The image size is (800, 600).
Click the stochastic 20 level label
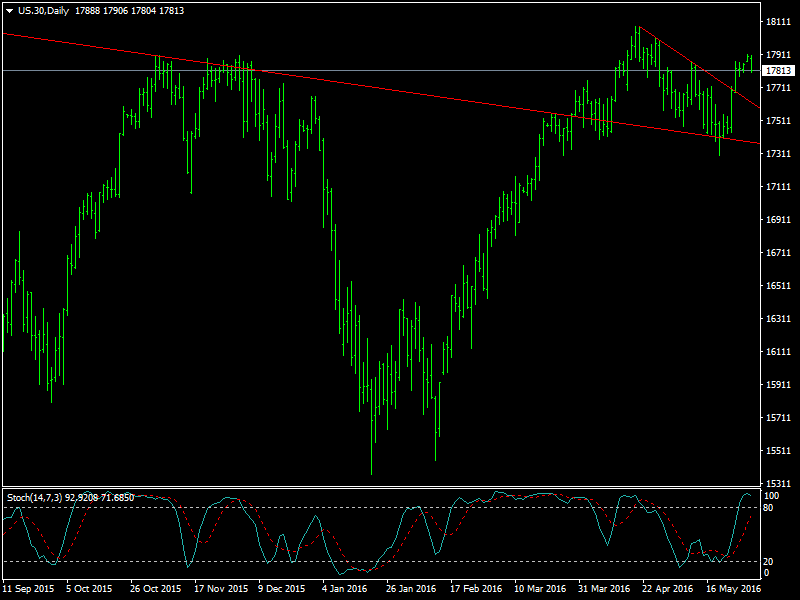coord(769,561)
